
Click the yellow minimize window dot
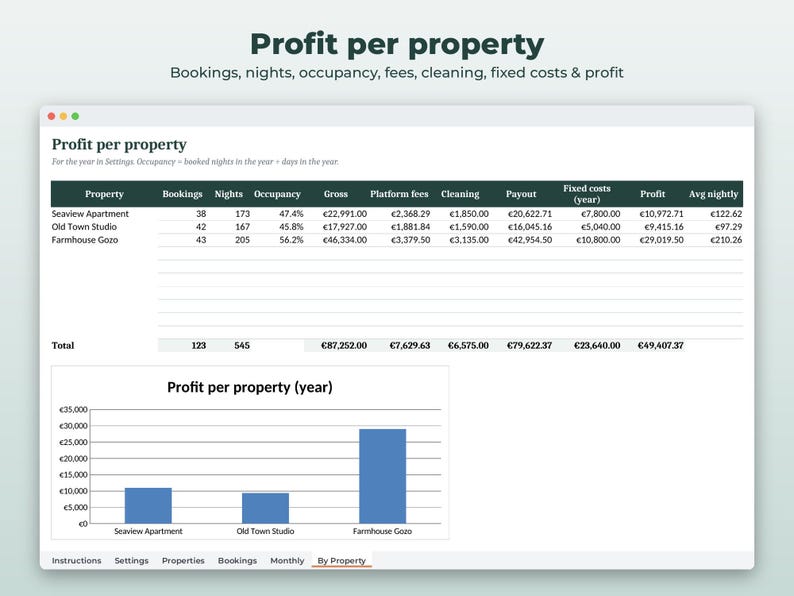[x=63, y=116]
